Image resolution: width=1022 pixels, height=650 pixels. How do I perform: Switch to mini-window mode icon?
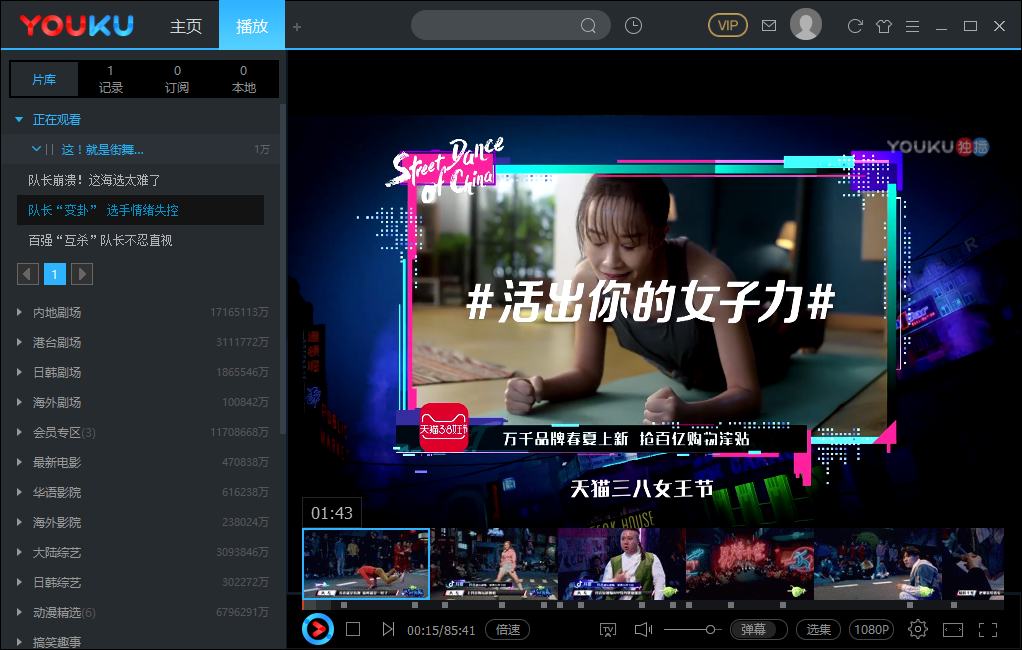[953, 629]
